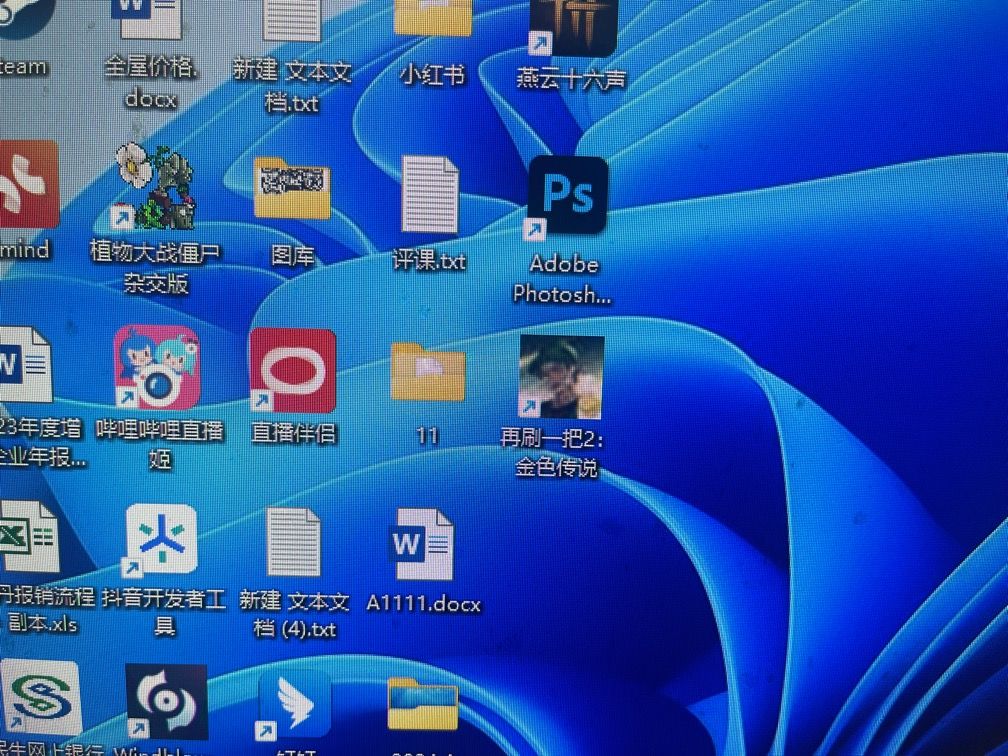Image resolution: width=1008 pixels, height=756 pixels.
Task: Open the 小红书 folder
Action: coord(432,17)
